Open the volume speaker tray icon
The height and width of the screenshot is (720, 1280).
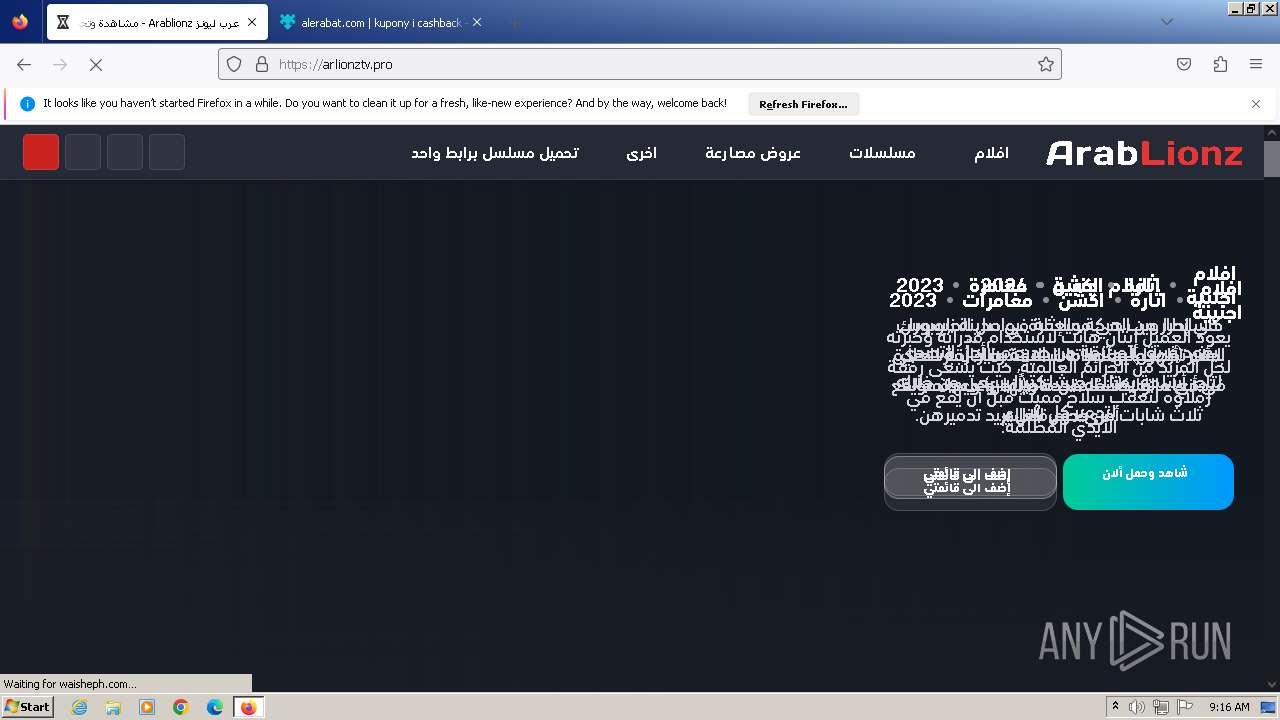1137,707
